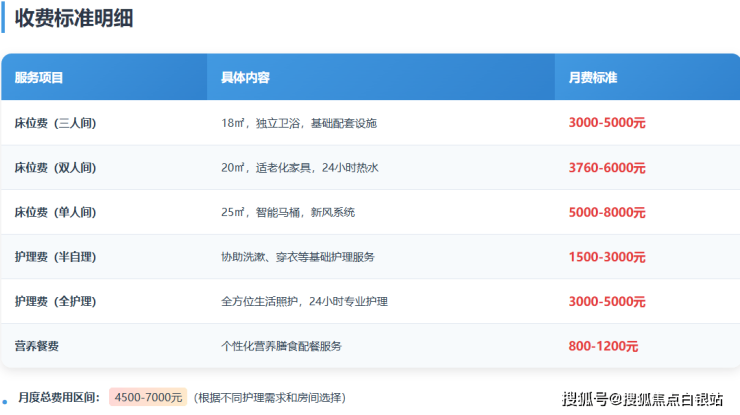The image size is (740, 415).
Task: Click the 5000-8000元 price
Action: pyautogui.click(x=607, y=212)
